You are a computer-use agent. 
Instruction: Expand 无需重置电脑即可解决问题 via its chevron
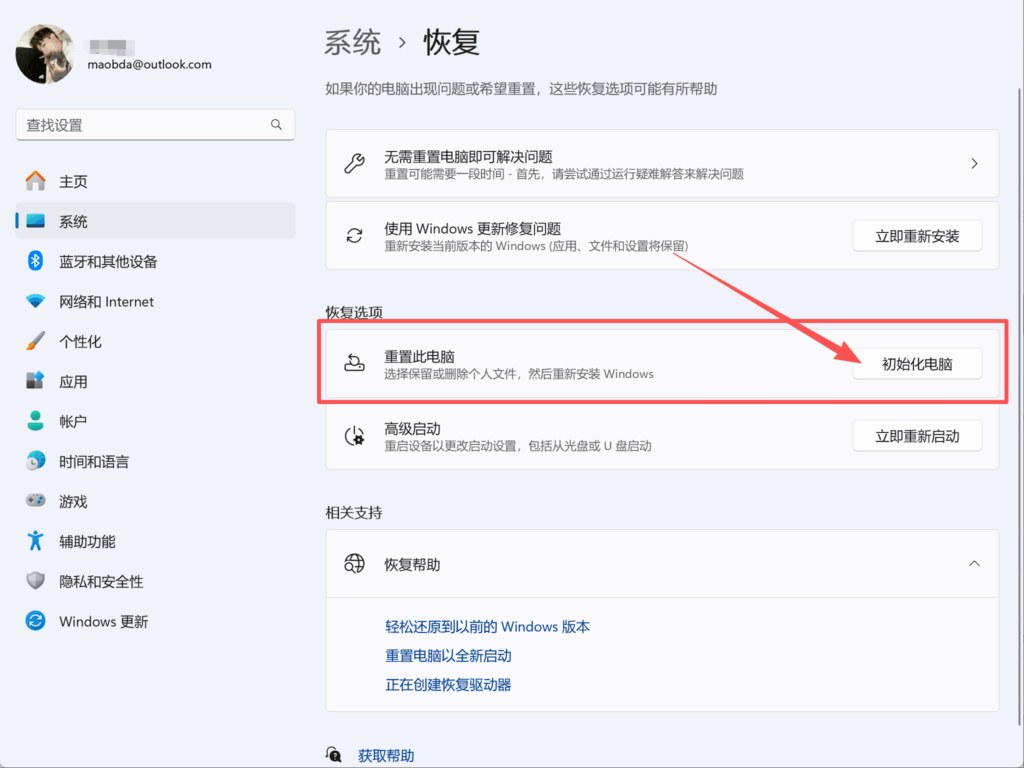(x=974, y=163)
